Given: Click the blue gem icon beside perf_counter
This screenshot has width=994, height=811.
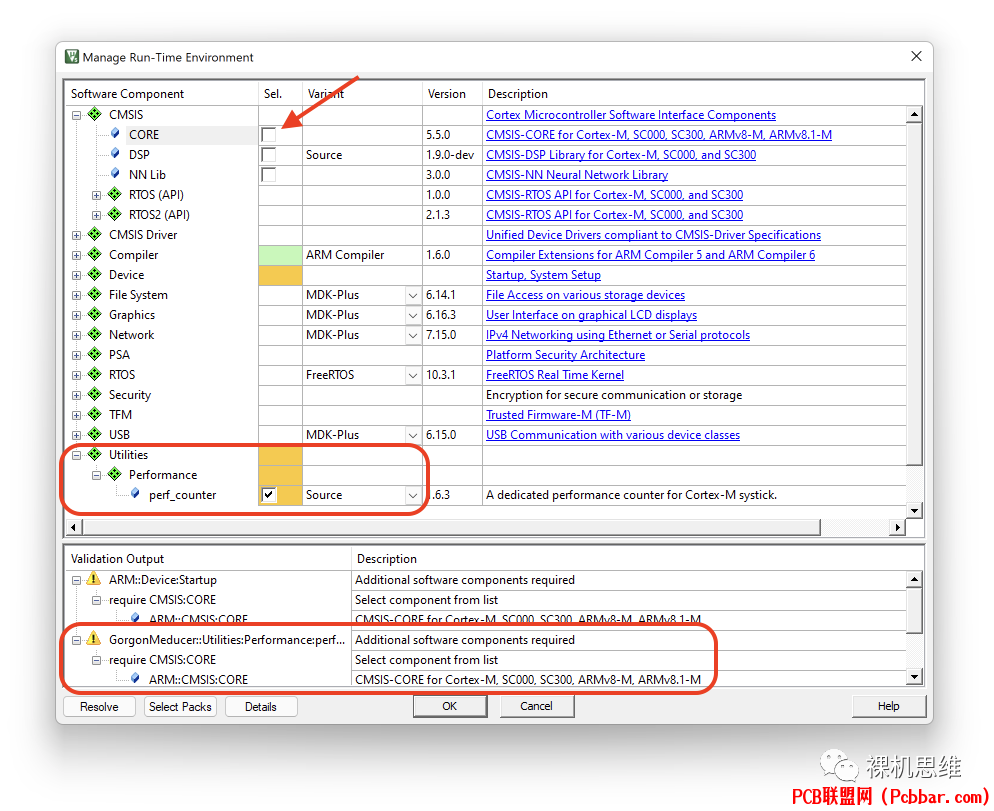Looking at the screenshot, I should tap(135, 494).
